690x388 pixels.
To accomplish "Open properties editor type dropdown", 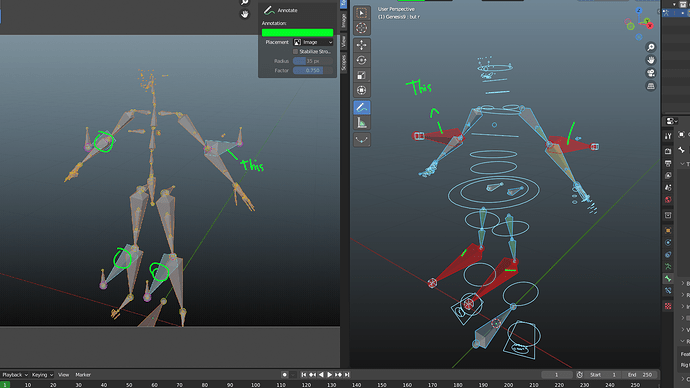I will [671, 121].
